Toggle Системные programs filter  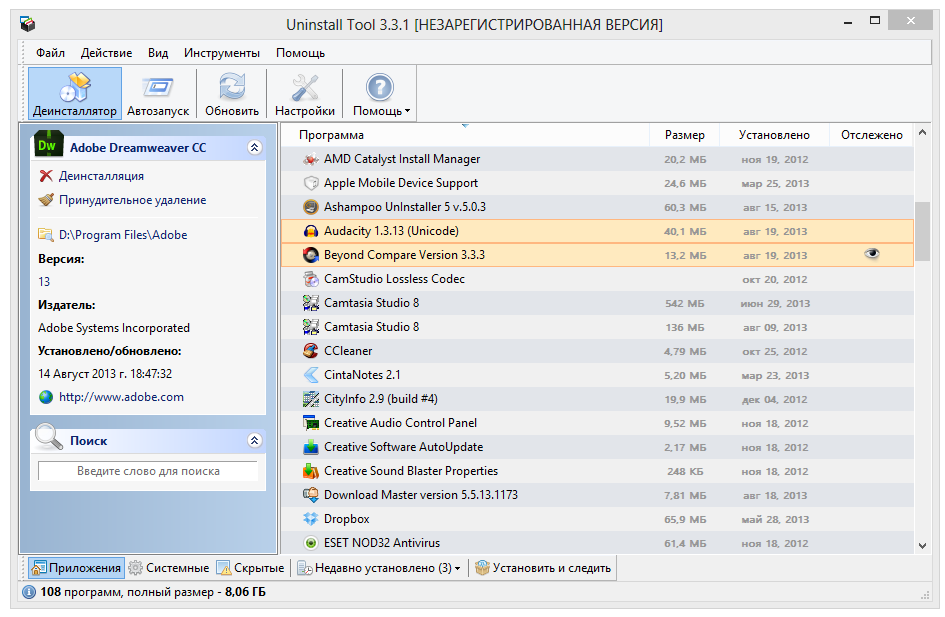coord(168,568)
